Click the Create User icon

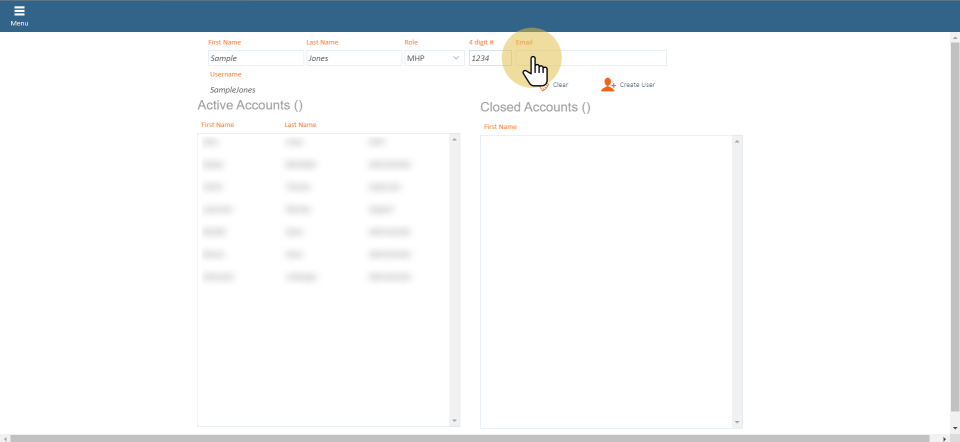[x=608, y=85]
